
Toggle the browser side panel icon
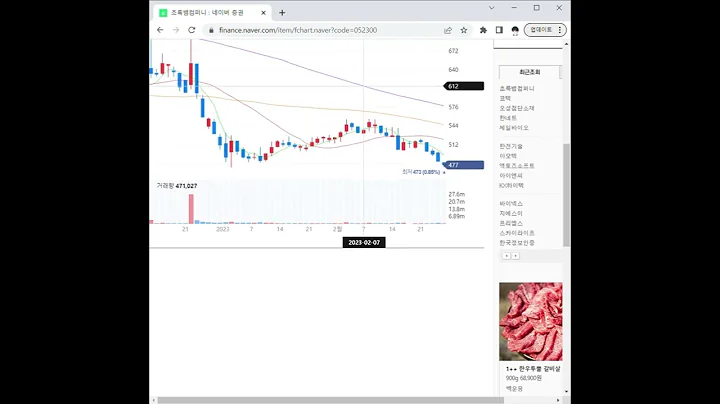[499, 30]
